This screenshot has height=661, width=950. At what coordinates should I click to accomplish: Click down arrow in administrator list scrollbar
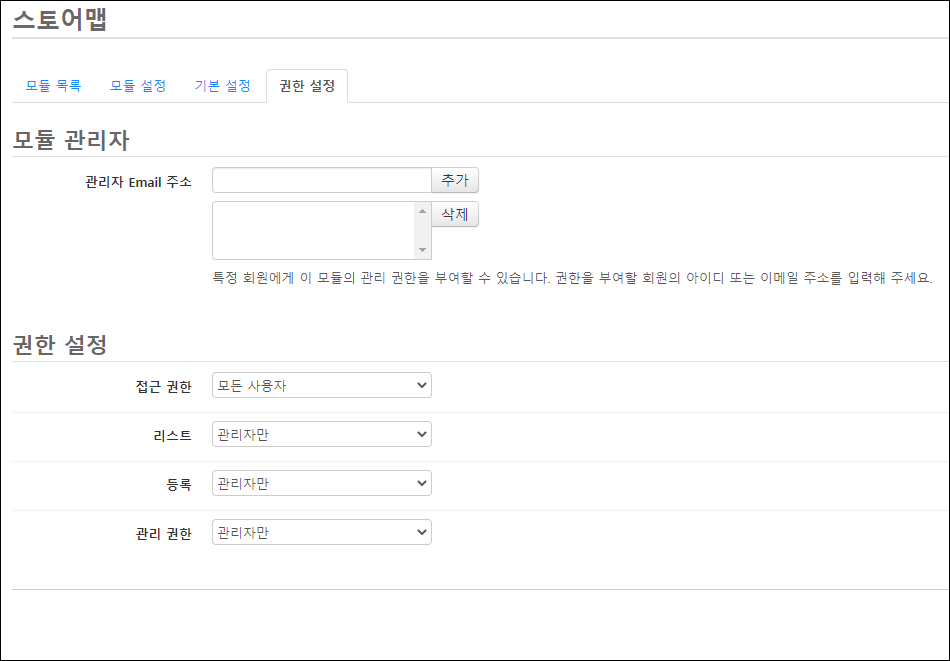tap(422, 250)
